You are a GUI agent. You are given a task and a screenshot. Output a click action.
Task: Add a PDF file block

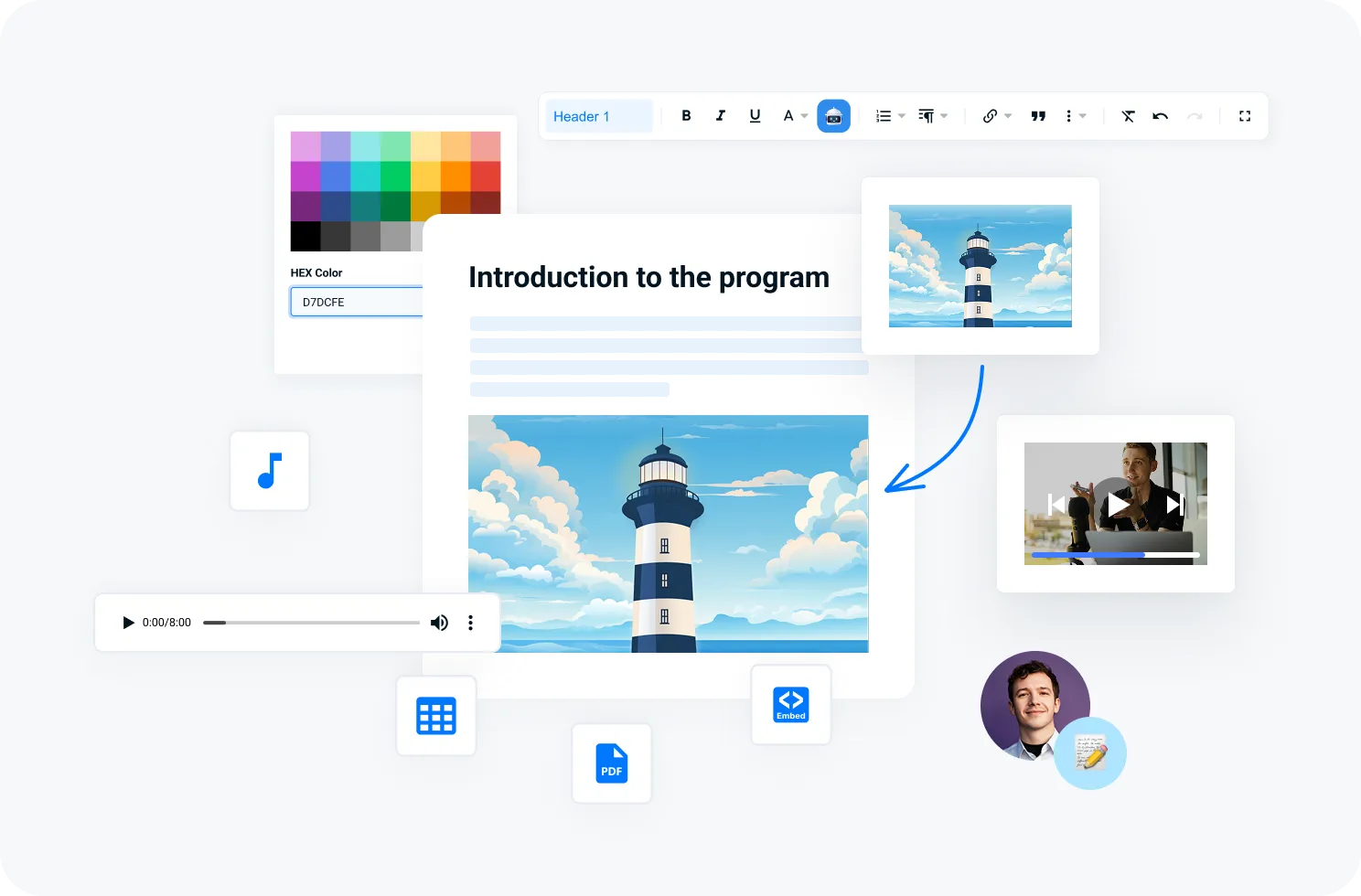612,763
